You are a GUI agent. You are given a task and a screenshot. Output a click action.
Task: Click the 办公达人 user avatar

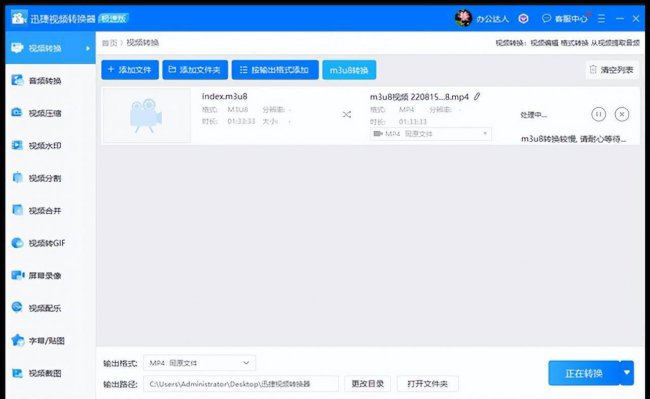(463, 18)
